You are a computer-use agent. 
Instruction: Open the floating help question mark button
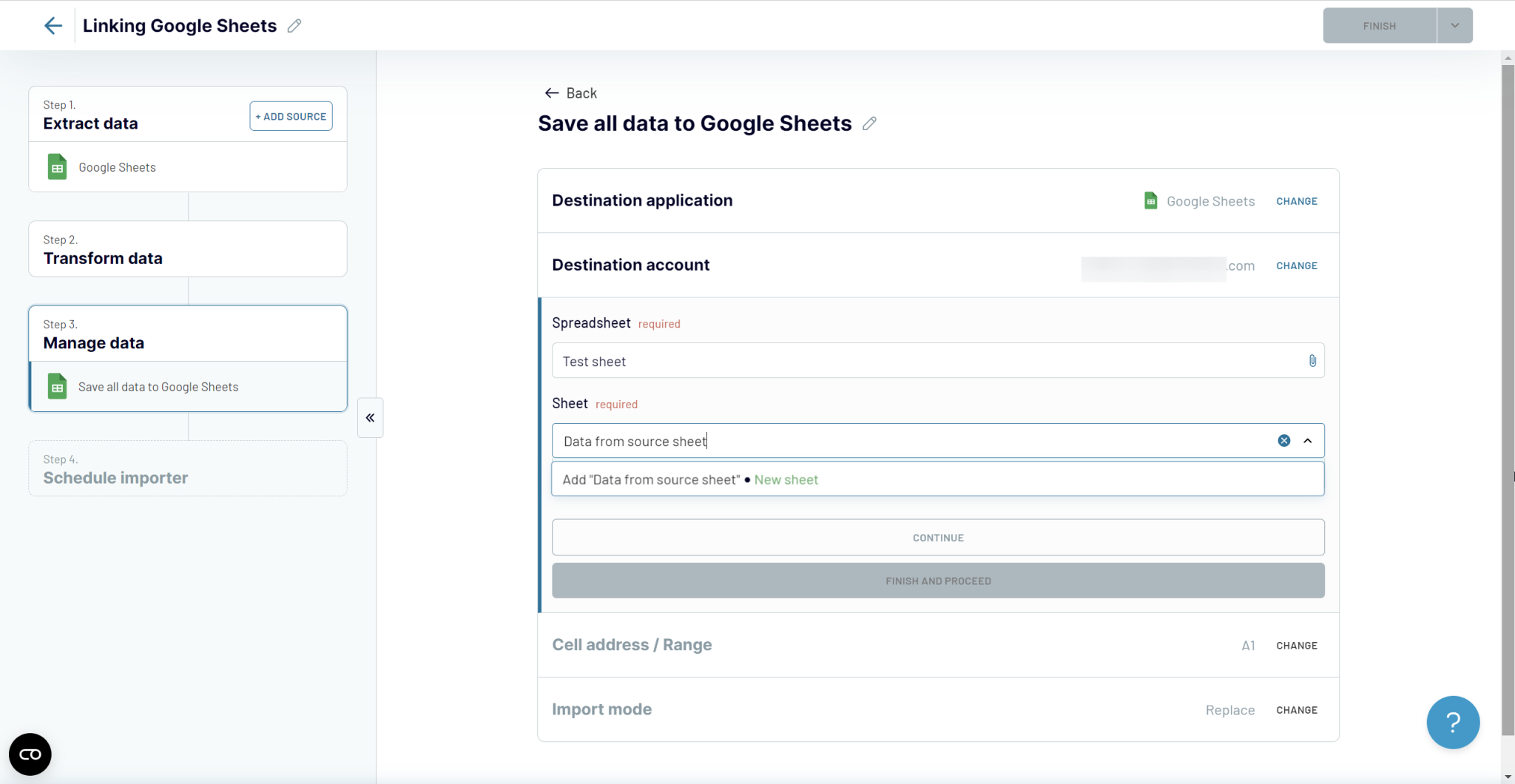click(1452, 723)
